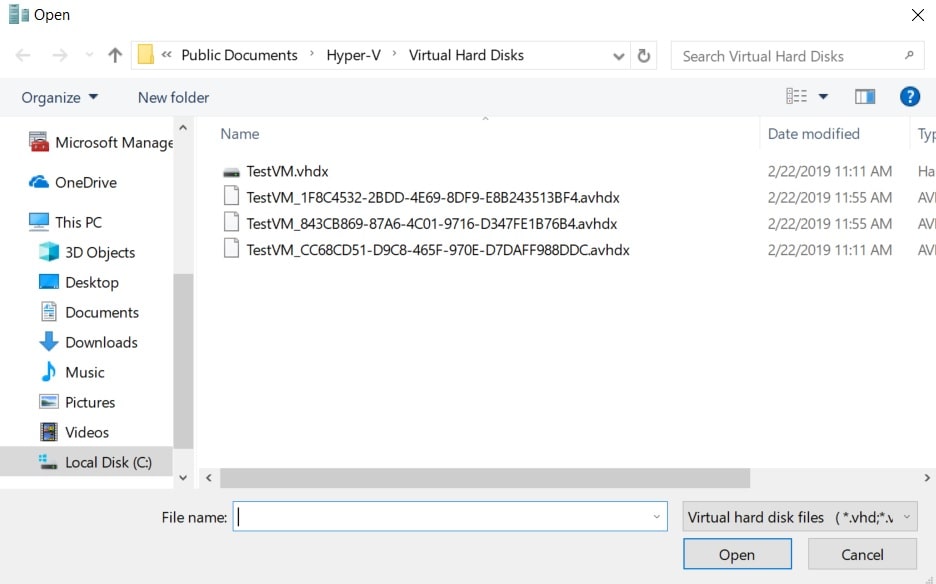This screenshot has height=584, width=936.
Task: Open the Music folder in sidebar
Action: pyautogui.click(x=84, y=372)
